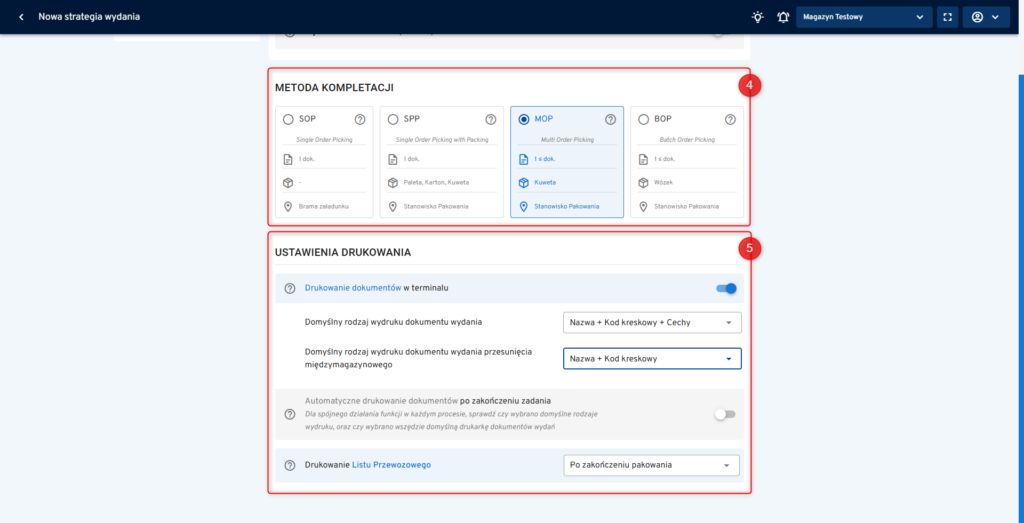Viewport: 1024px width, 523px height.
Task: Click the Drukowanie dokumentów link text
Action: [352, 288]
